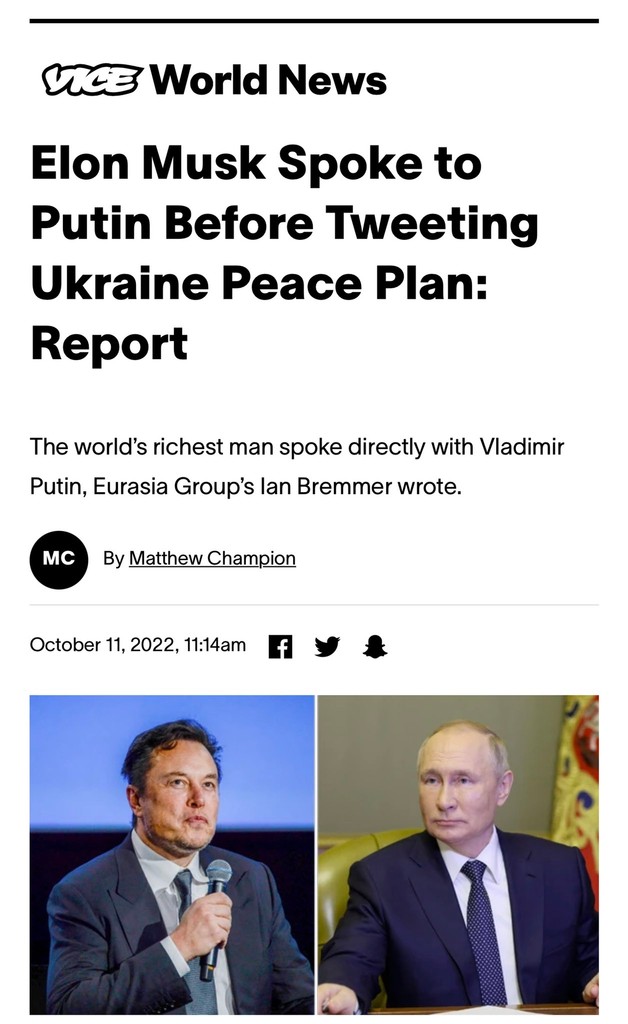Share the article via Snapchat icon
The image size is (628, 1024).
click(375, 646)
